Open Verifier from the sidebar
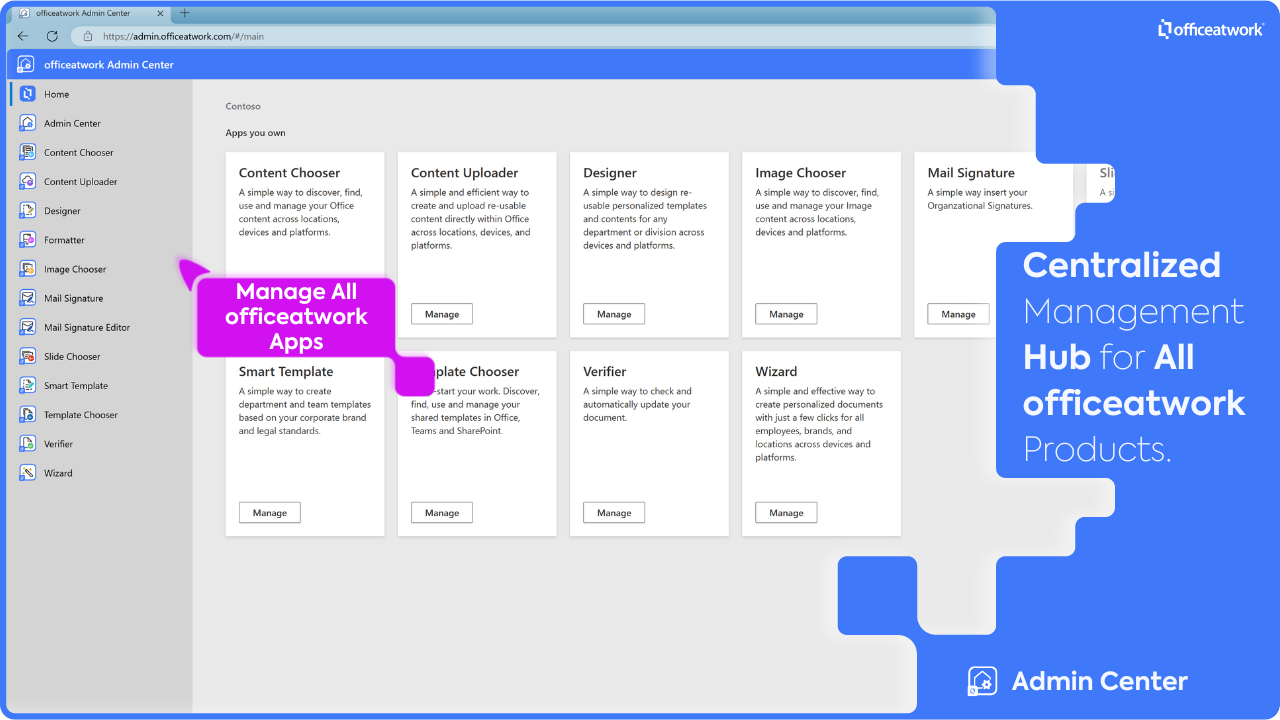Viewport: 1280px width, 720px height. [x=100, y=444]
